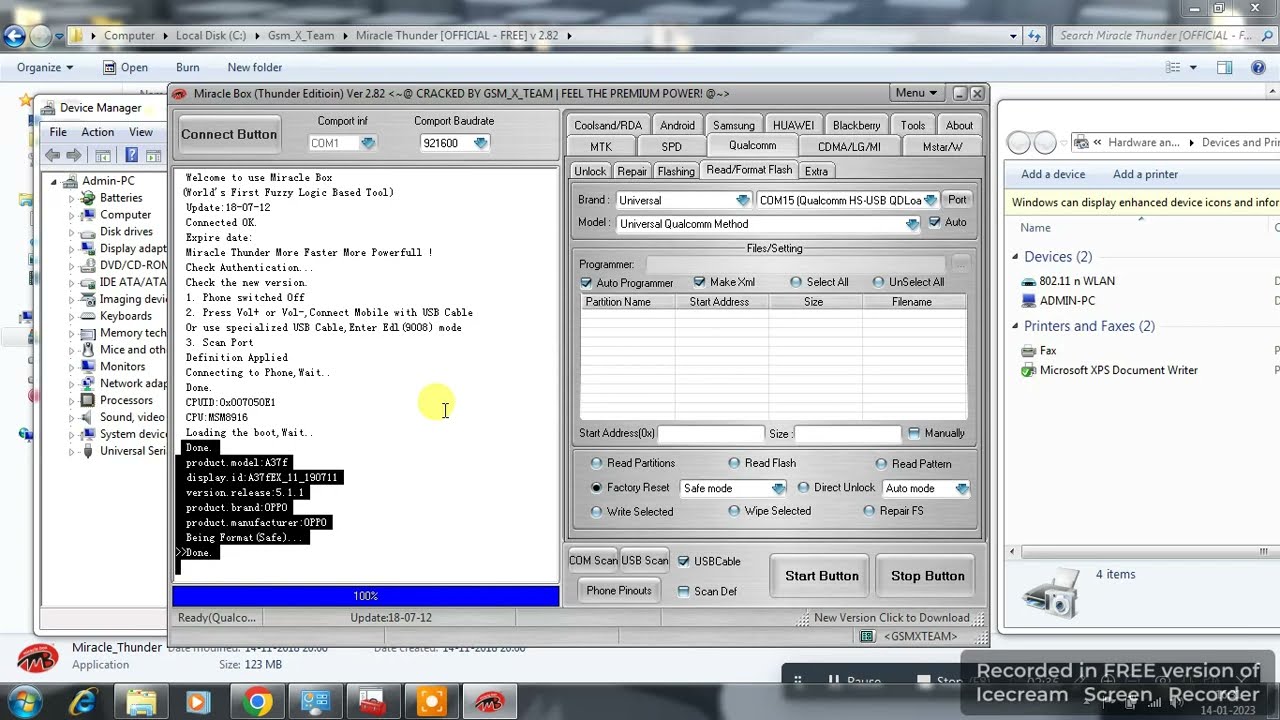Select the Factory Reset radio button

coord(597,488)
